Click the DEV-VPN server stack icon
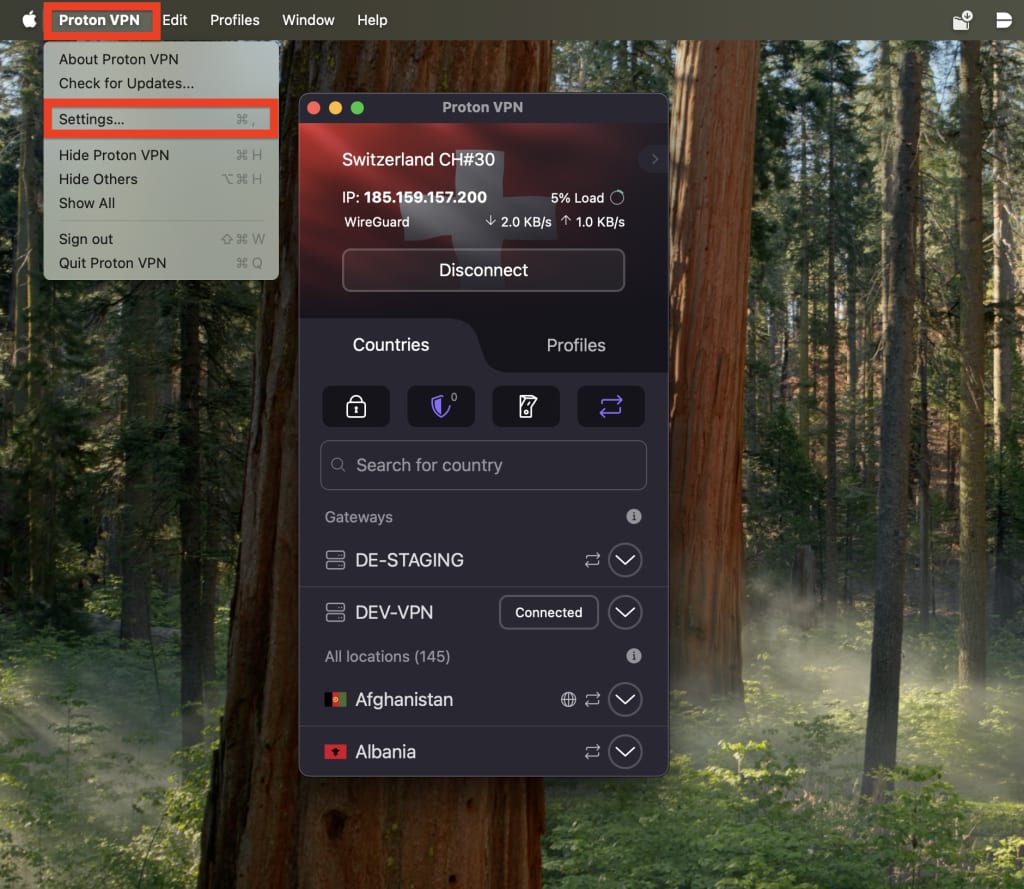The height and width of the screenshot is (889, 1024). [335, 612]
